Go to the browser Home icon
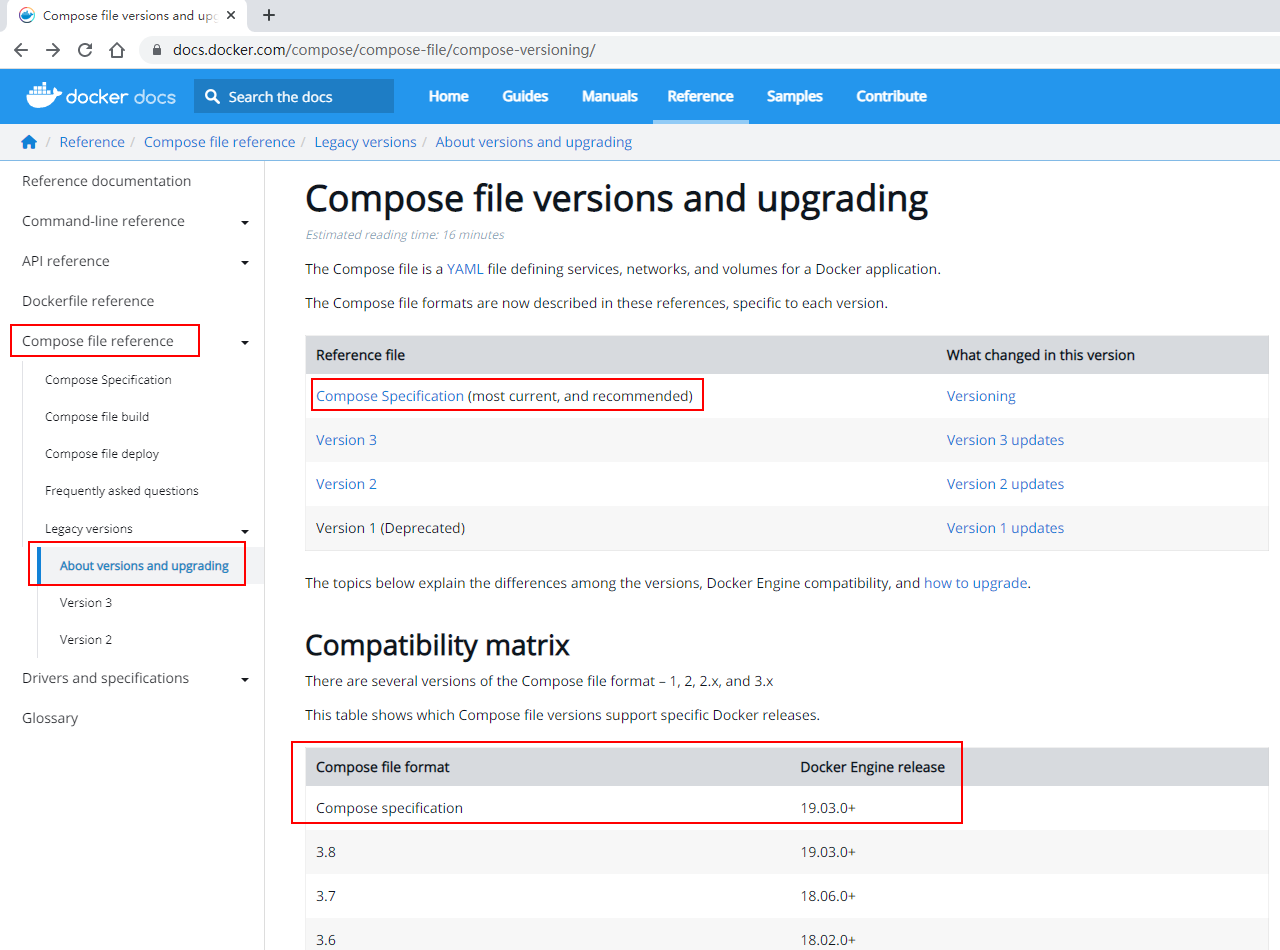1280x950 pixels. point(117,50)
